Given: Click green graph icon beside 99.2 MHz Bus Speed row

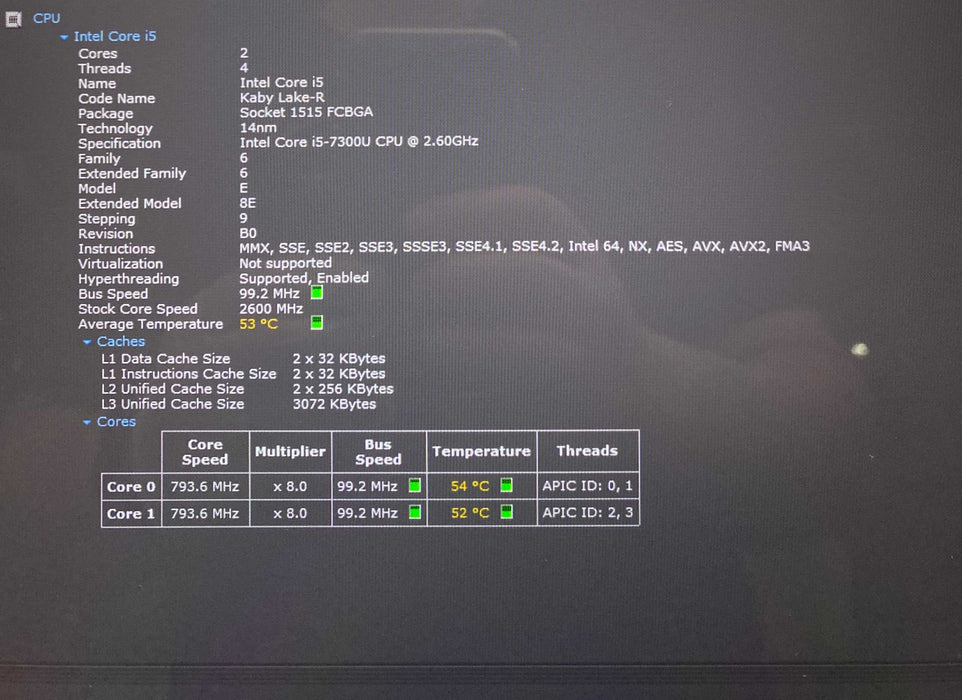Looking at the screenshot, I should [x=316, y=293].
